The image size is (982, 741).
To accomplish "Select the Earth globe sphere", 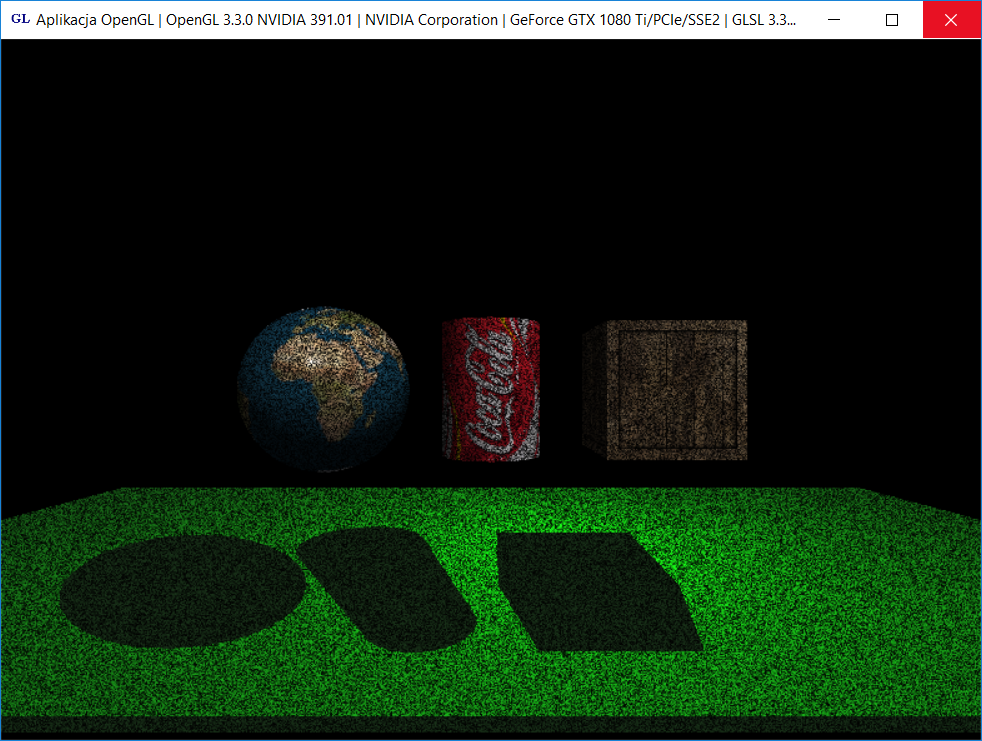I will pos(323,389).
